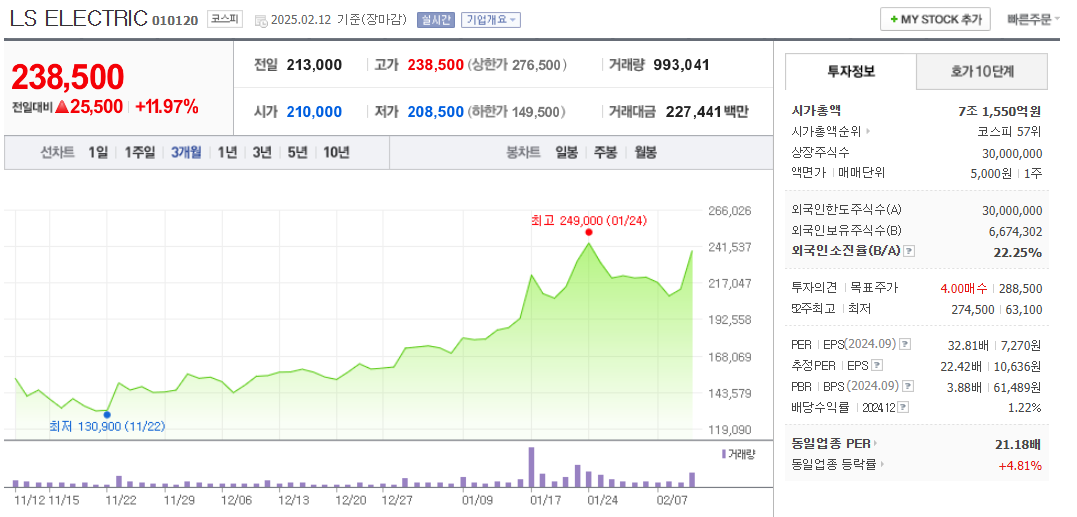Click the LS ELECTRIC stock name heading
The image size is (1077, 517).
click(78, 19)
